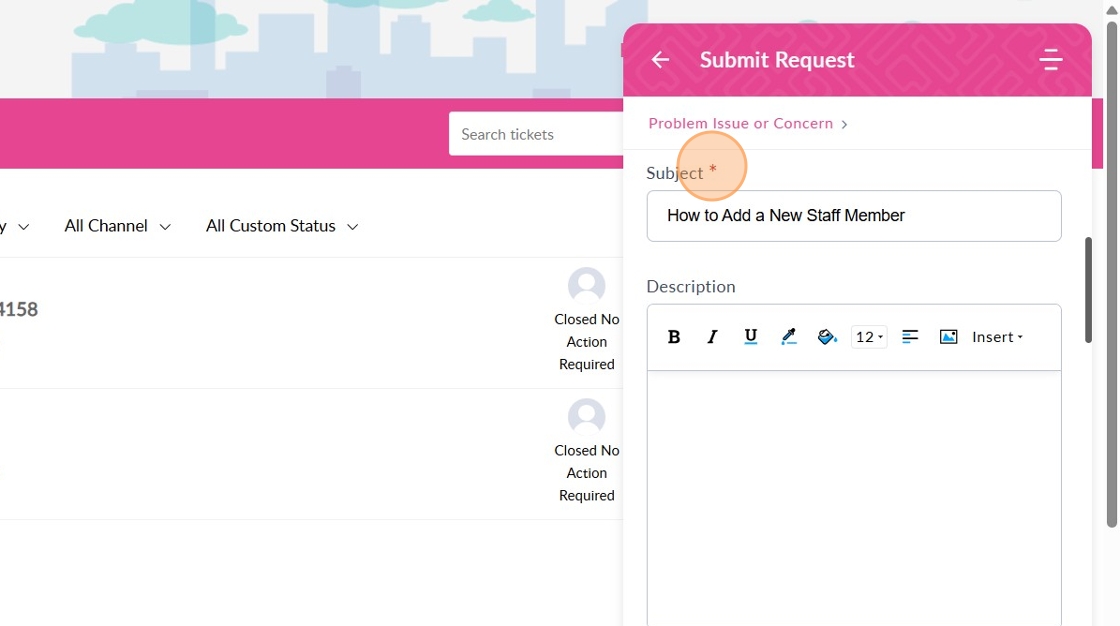Insert an image into the description
The image size is (1120, 626).
[x=948, y=337]
